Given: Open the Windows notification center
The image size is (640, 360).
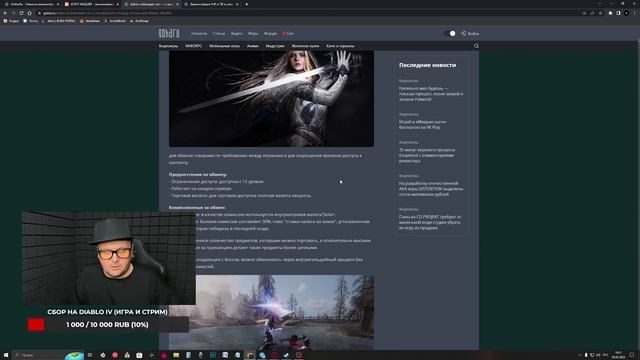Looking at the screenshot, I should [632, 355].
